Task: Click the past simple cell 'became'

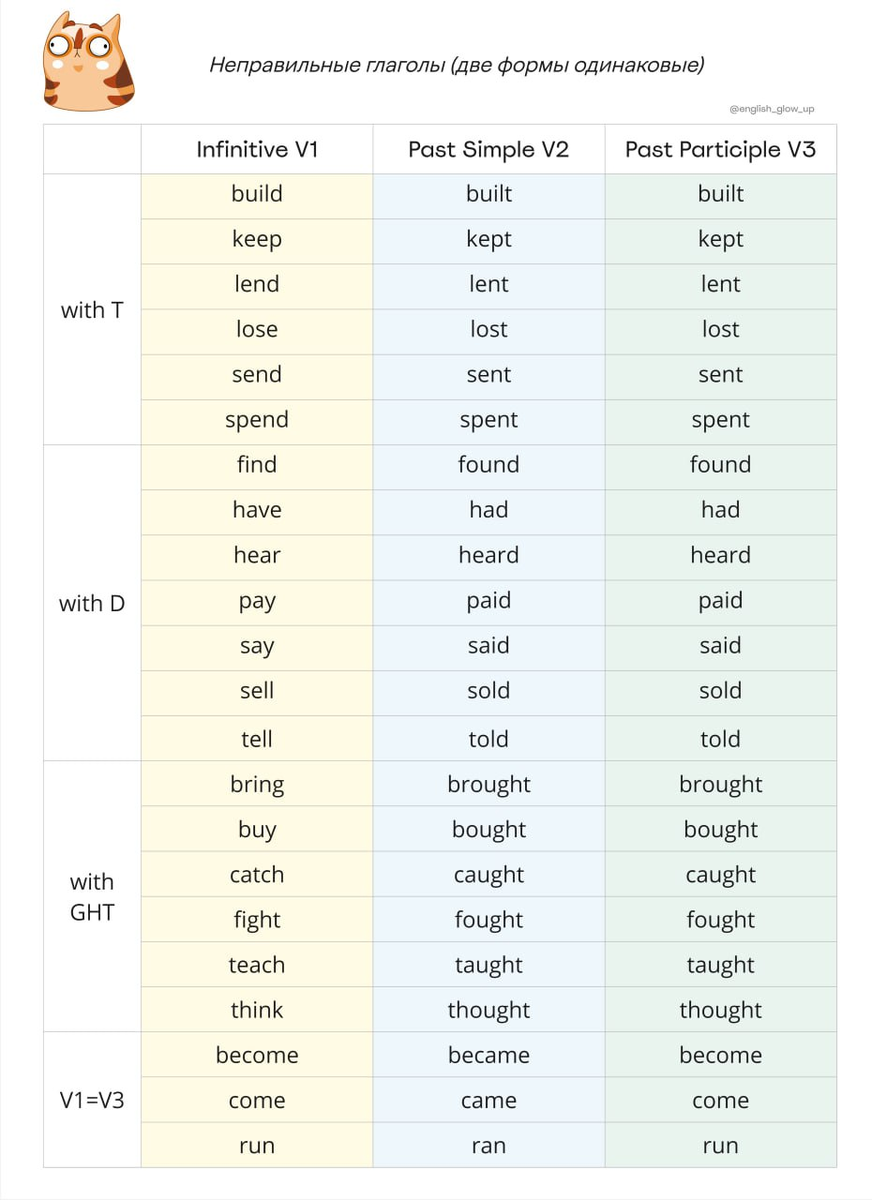Action: (x=489, y=1055)
